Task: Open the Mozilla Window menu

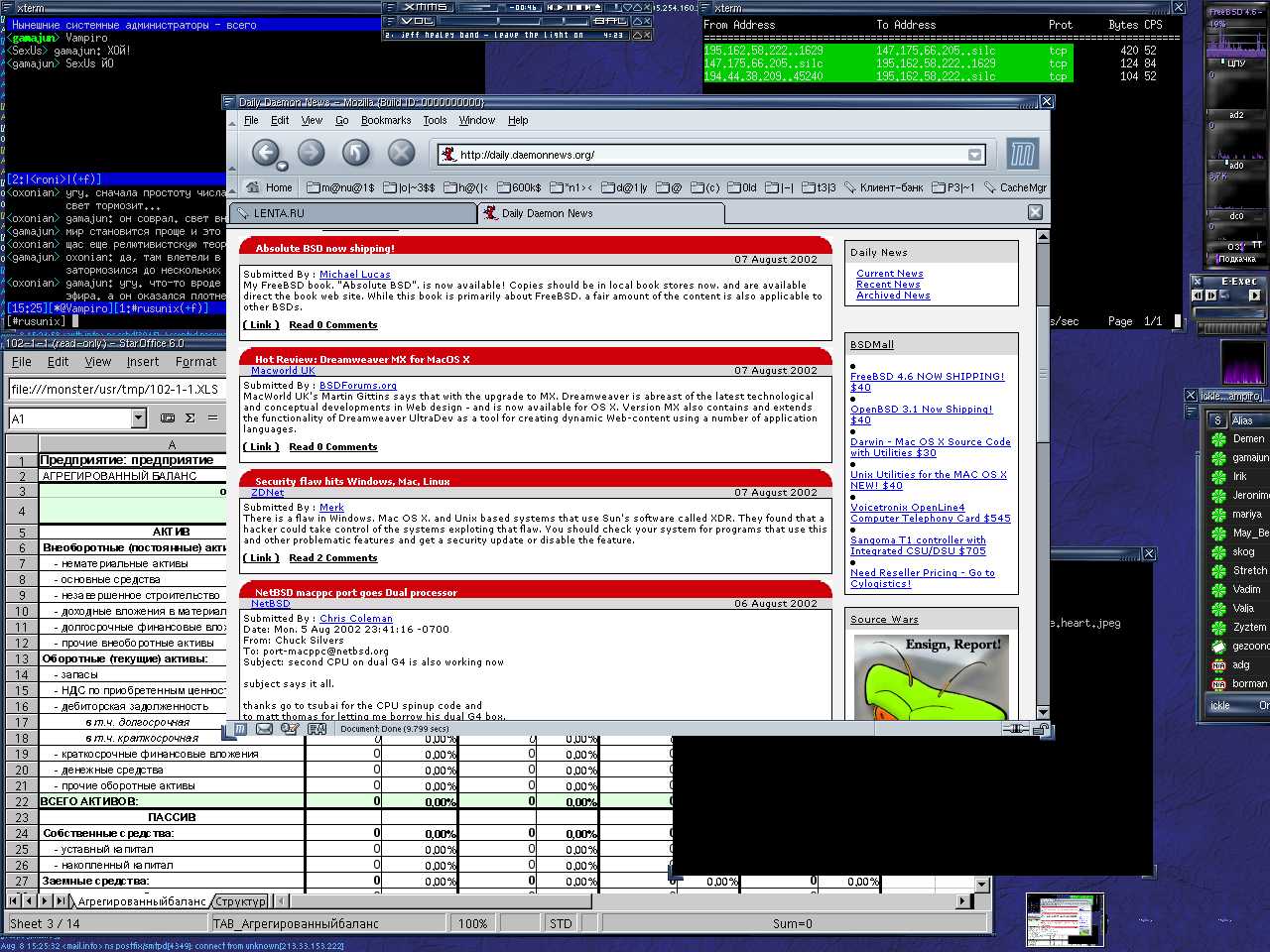Action: 476,120
